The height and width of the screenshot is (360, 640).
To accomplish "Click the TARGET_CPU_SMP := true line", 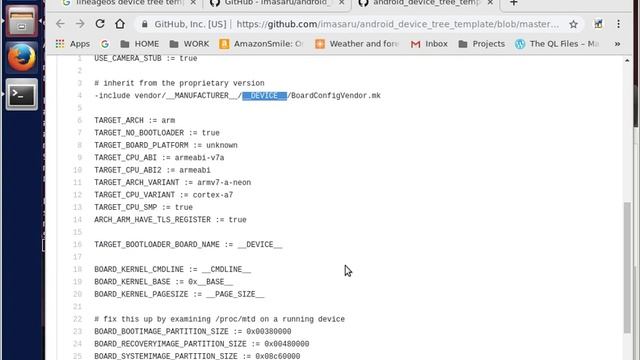I will pos(144,207).
